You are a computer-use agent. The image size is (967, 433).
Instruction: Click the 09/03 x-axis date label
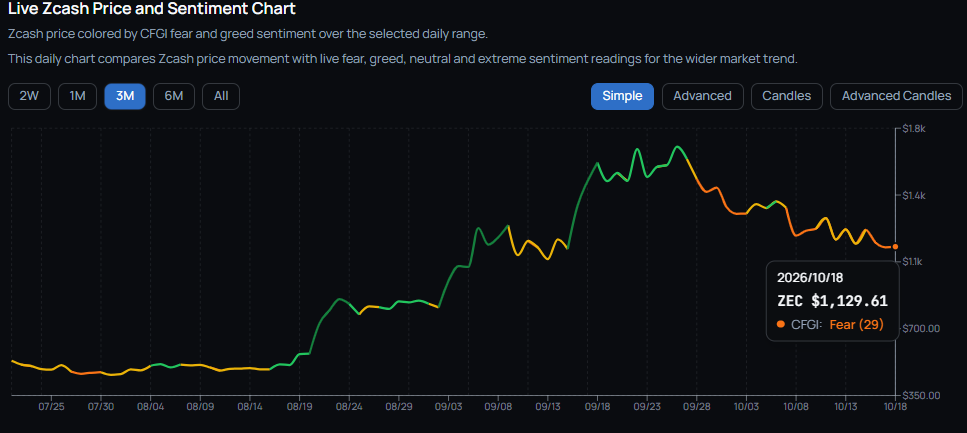(448, 407)
